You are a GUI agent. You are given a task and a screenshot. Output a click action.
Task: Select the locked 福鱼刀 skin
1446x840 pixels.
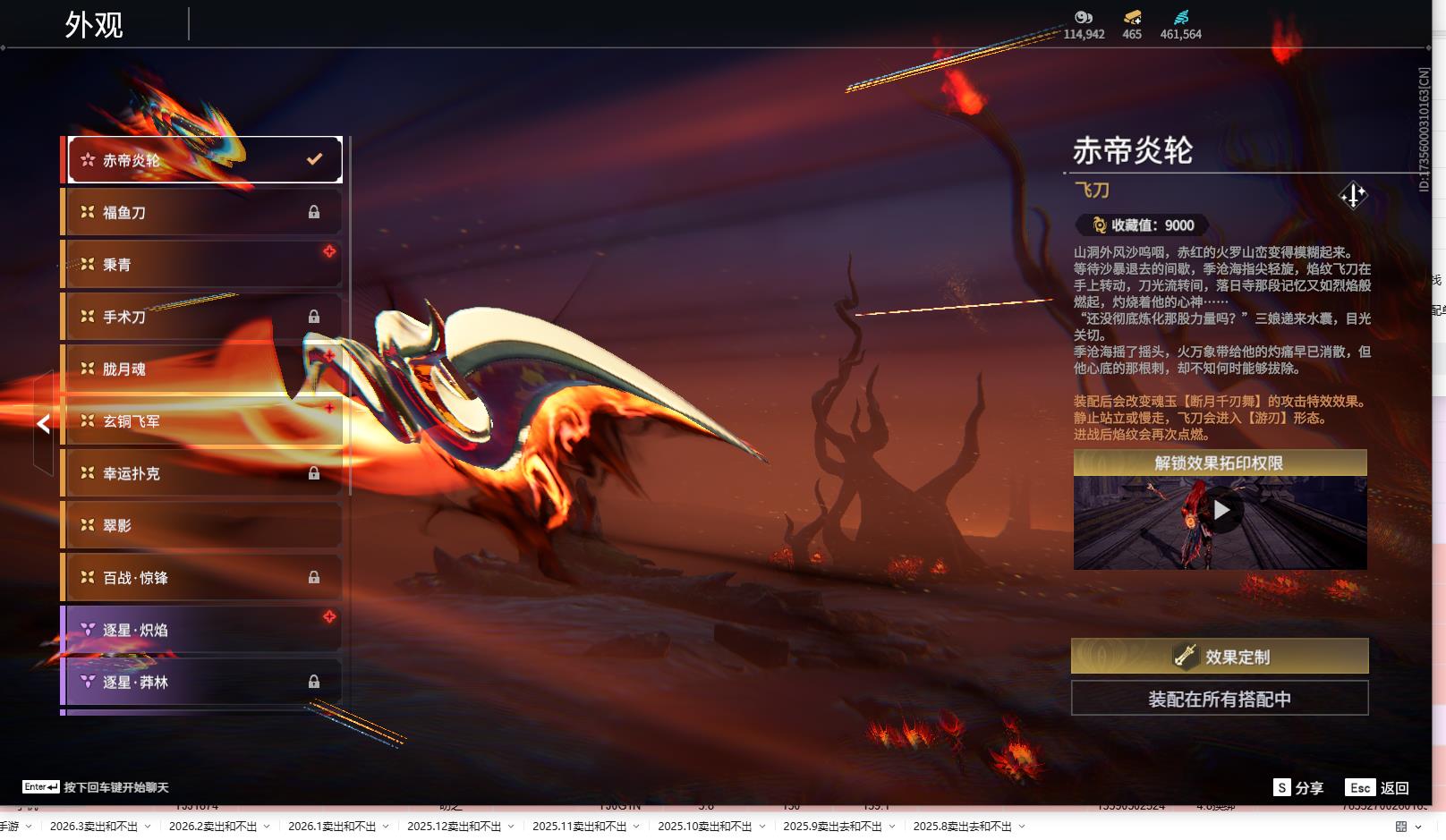205,212
